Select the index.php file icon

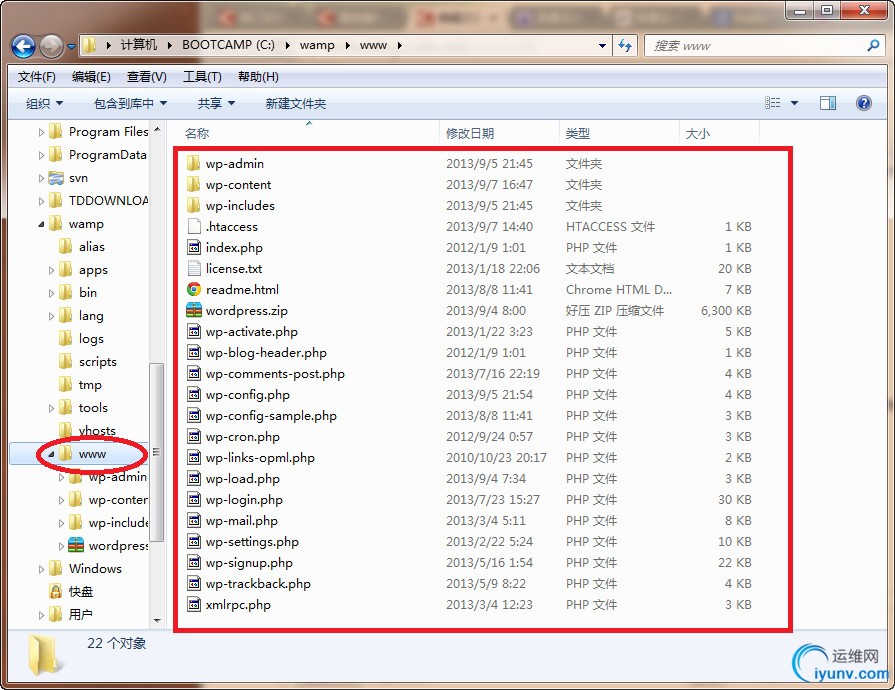pyautogui.click(x=194, y=247)
